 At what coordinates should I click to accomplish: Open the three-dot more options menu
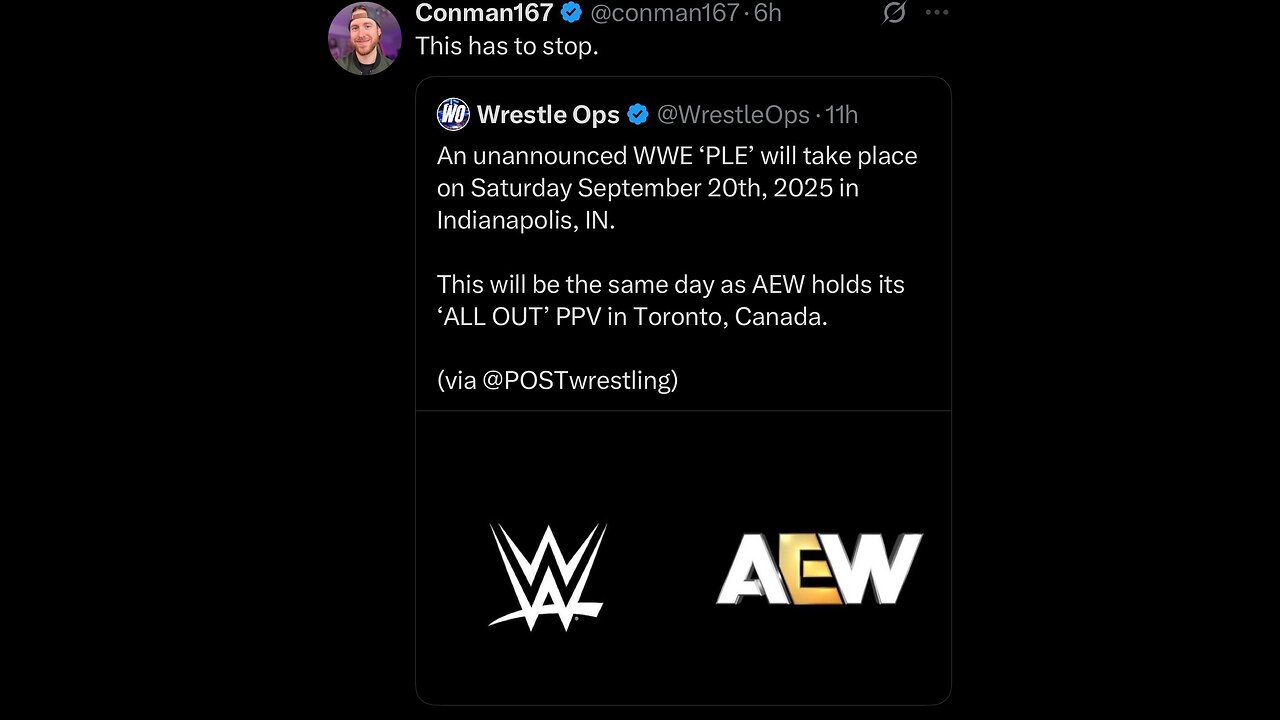936,13
